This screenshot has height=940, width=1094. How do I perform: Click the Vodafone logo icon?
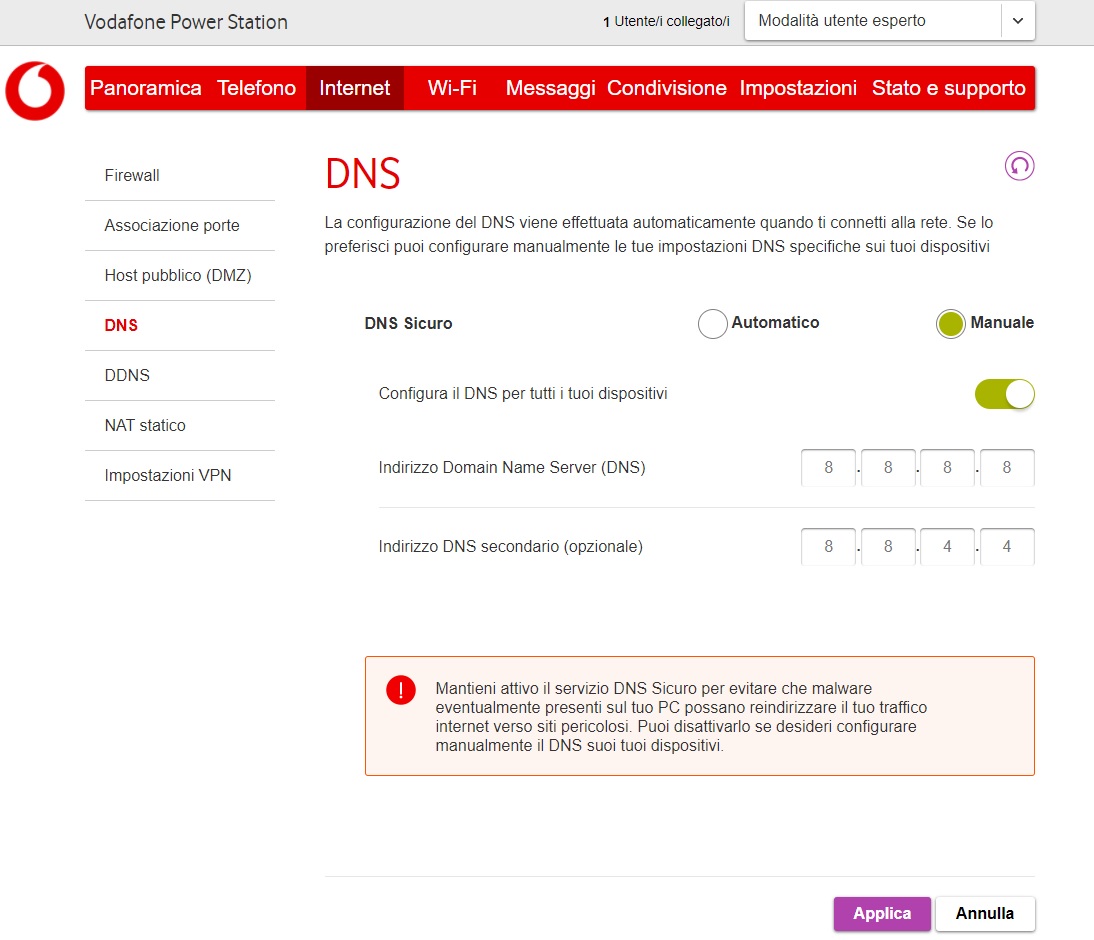(35, 91)
